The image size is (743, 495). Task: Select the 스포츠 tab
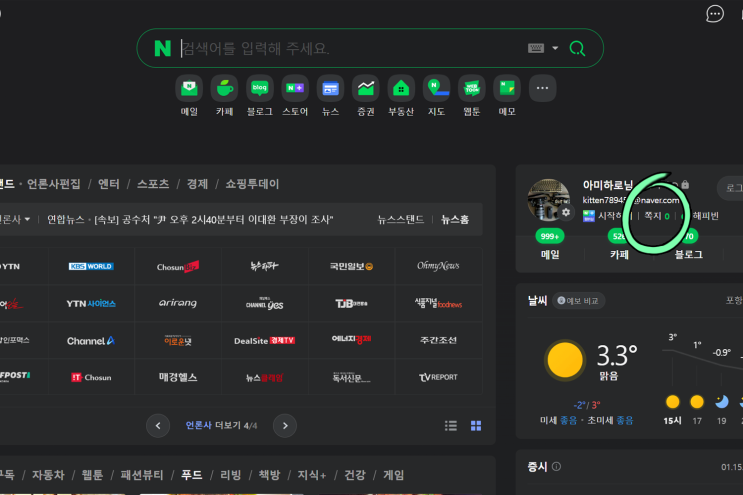(153, 184)
